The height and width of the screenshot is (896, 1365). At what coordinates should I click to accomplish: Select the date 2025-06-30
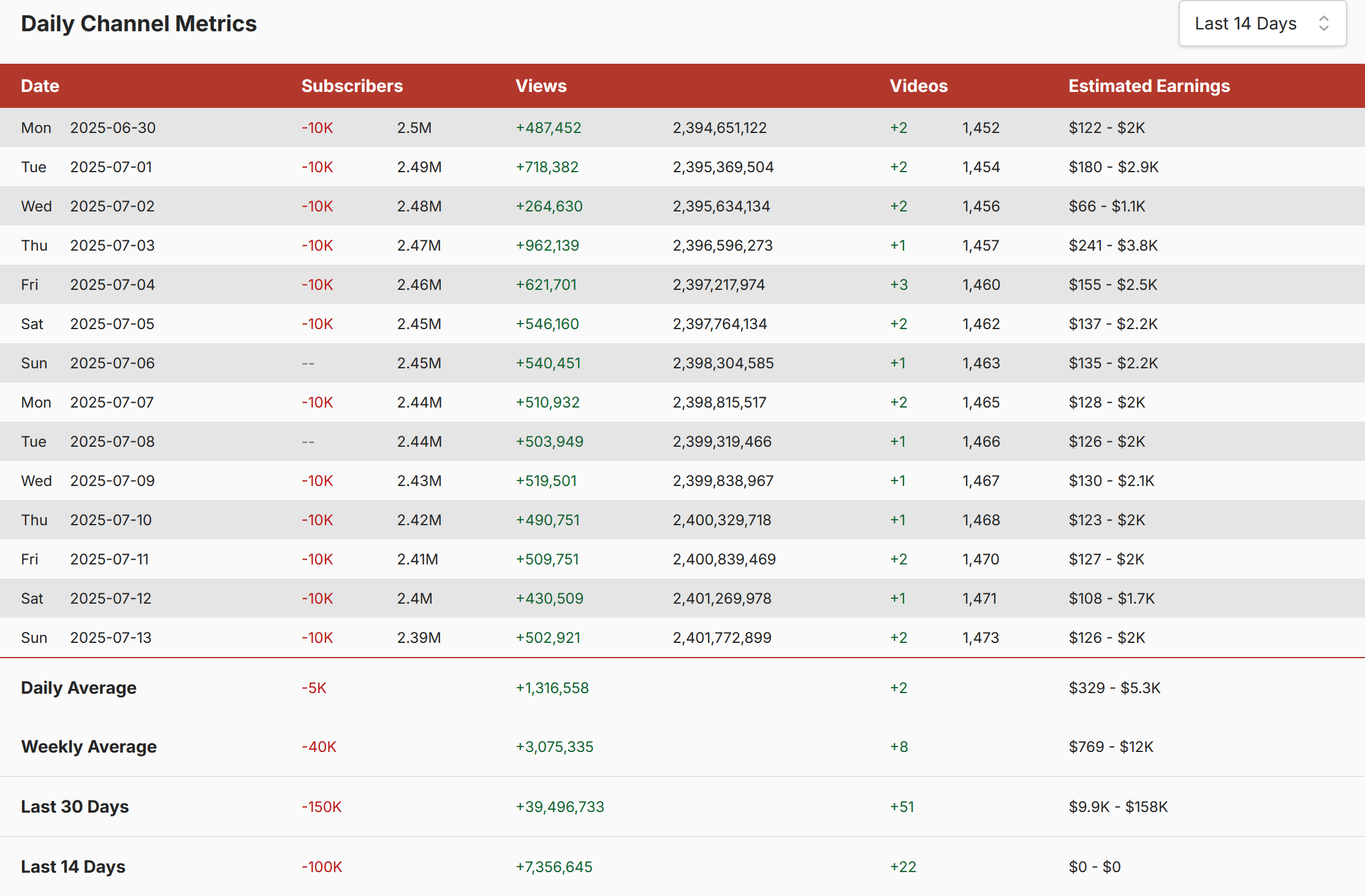113,127
